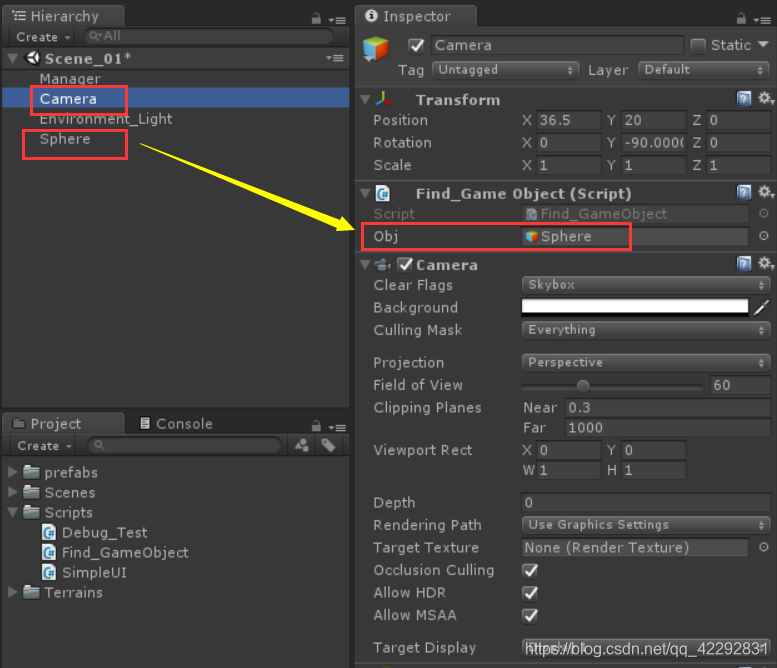
Task: Toggle the Camera component enabled checkbox
Action: (405, 265)
